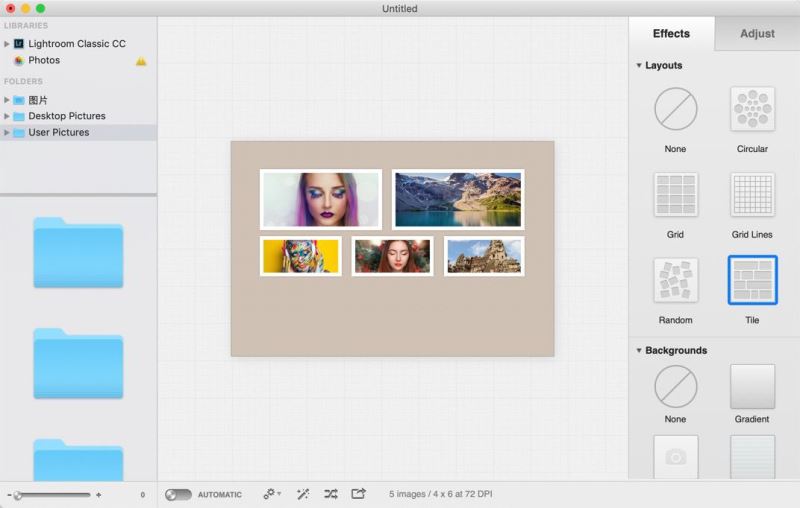Click the '5 images / 4 x 6 at 72 DPI' status text
The height and width of the screenshot is (508, 800).
440,494
